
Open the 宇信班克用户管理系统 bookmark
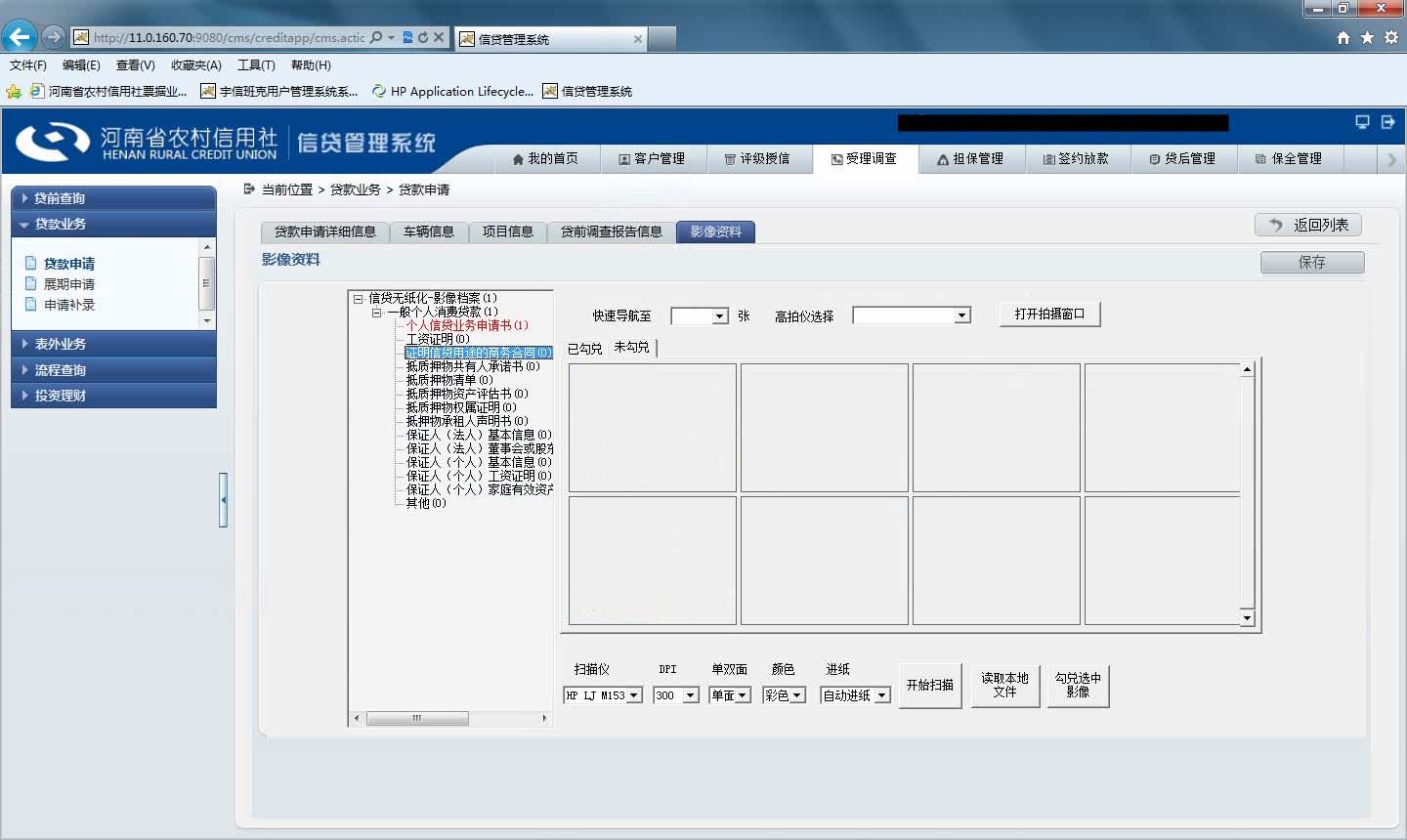pyautogui.click(x=279, y=91)
